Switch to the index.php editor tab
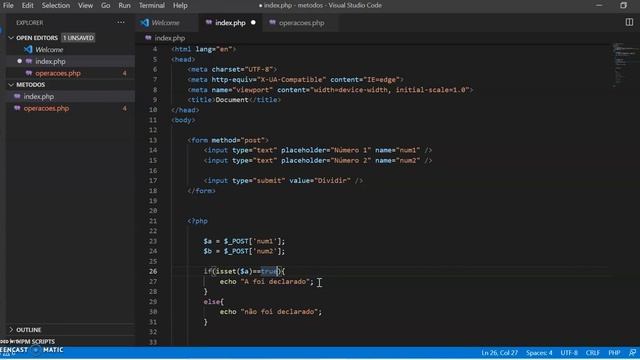The height and width of the screenshot is (360, 640). click(230, 23)
